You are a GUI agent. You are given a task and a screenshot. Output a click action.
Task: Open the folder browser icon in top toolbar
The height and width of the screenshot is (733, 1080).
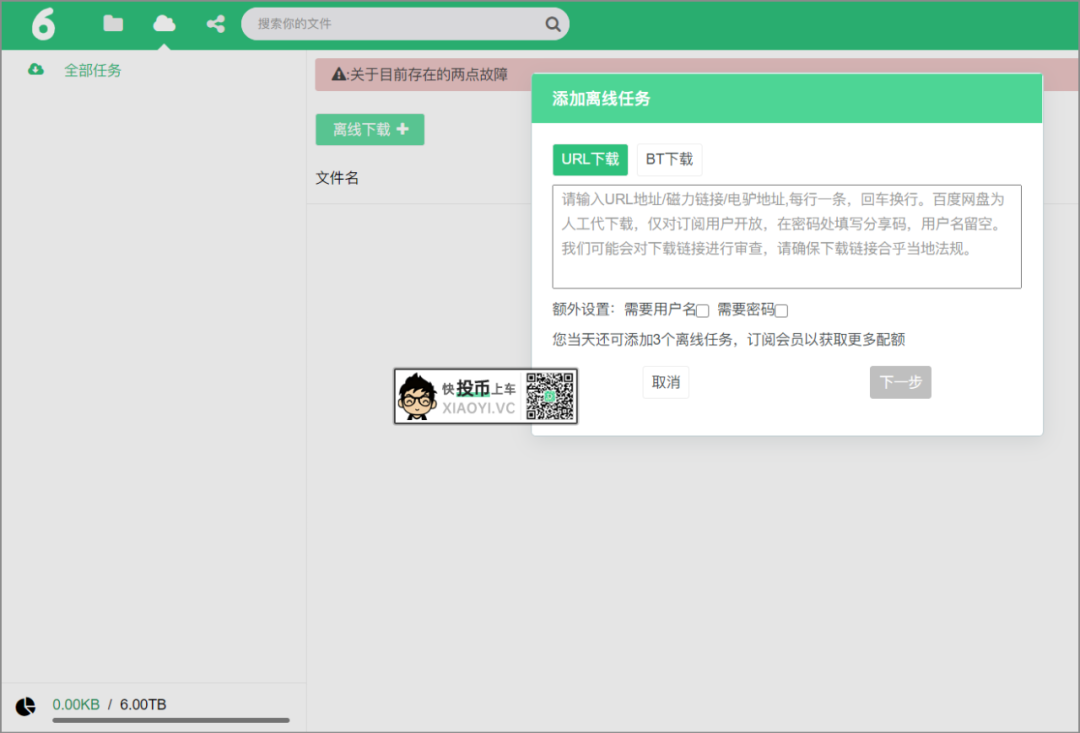112,23
